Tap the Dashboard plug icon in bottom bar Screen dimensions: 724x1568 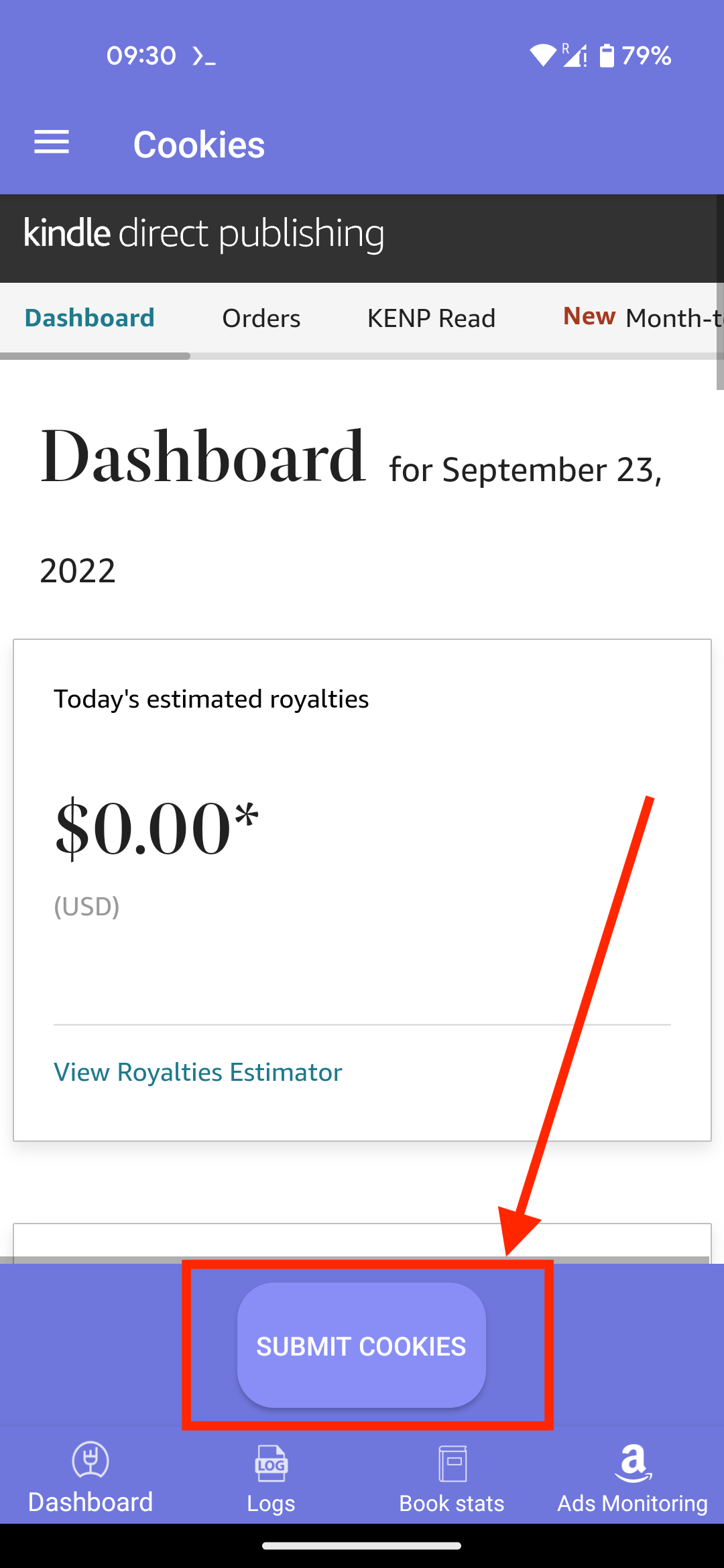tap(90, 1461)
